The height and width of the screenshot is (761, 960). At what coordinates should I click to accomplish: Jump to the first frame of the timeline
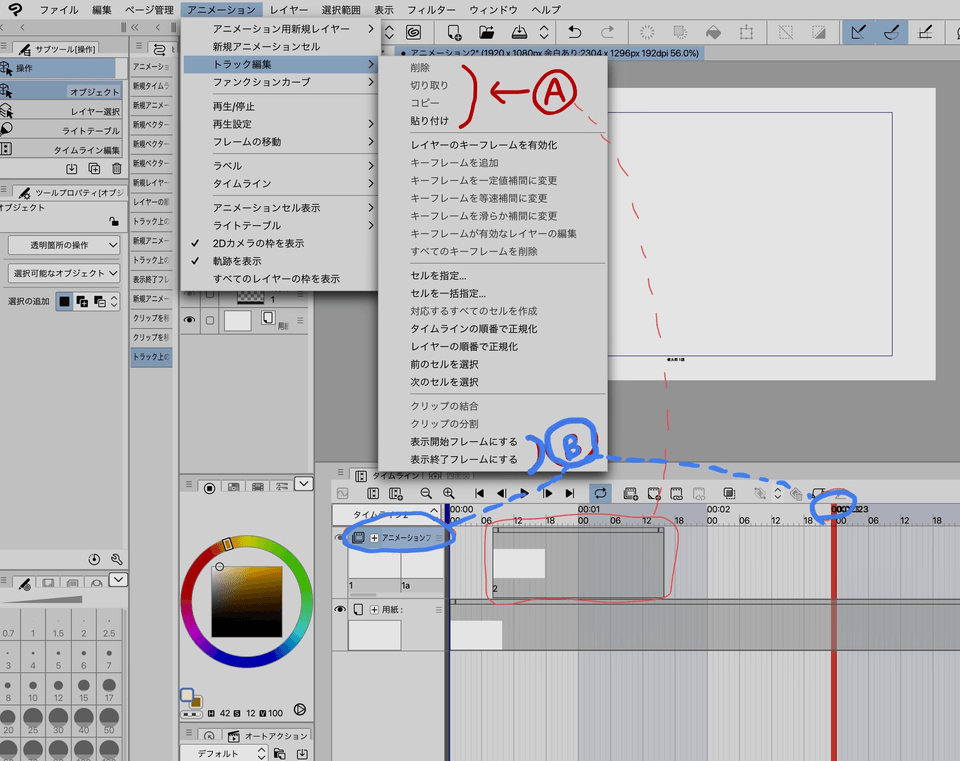point(480,493)
